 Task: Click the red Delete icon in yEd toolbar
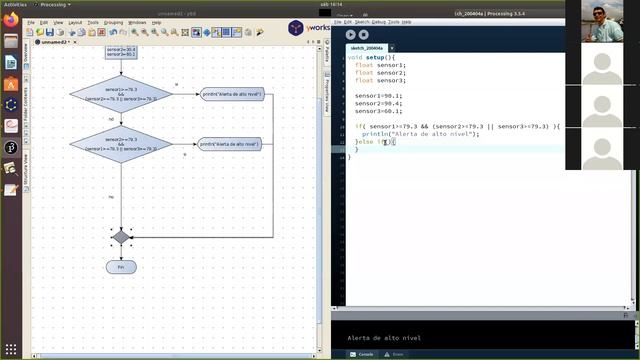pos(102,32)
